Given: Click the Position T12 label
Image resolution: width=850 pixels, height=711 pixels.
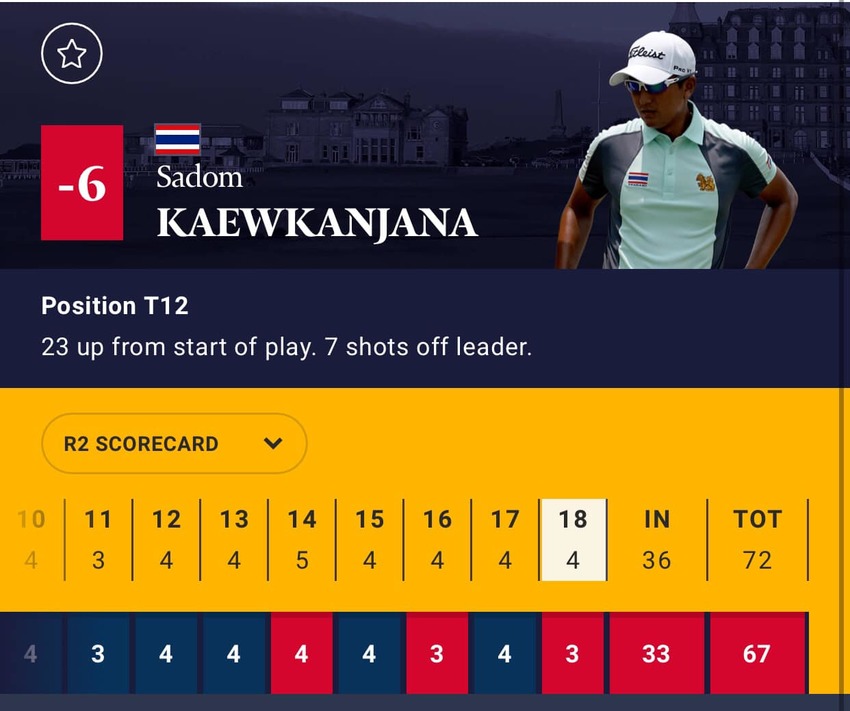Looking at the screenshot, I should click(x=113, y=306).
